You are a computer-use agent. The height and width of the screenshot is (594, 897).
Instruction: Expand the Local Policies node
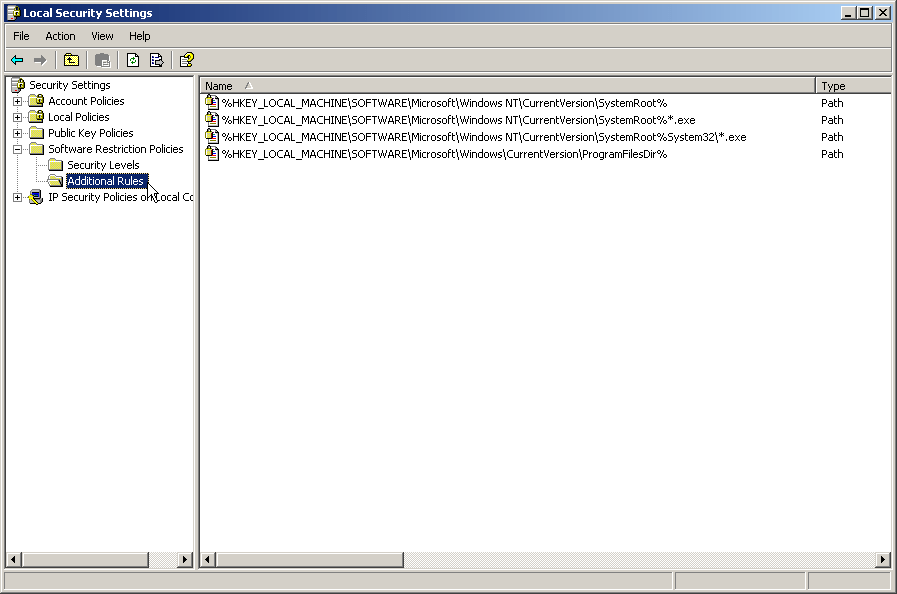coord(18,117)
